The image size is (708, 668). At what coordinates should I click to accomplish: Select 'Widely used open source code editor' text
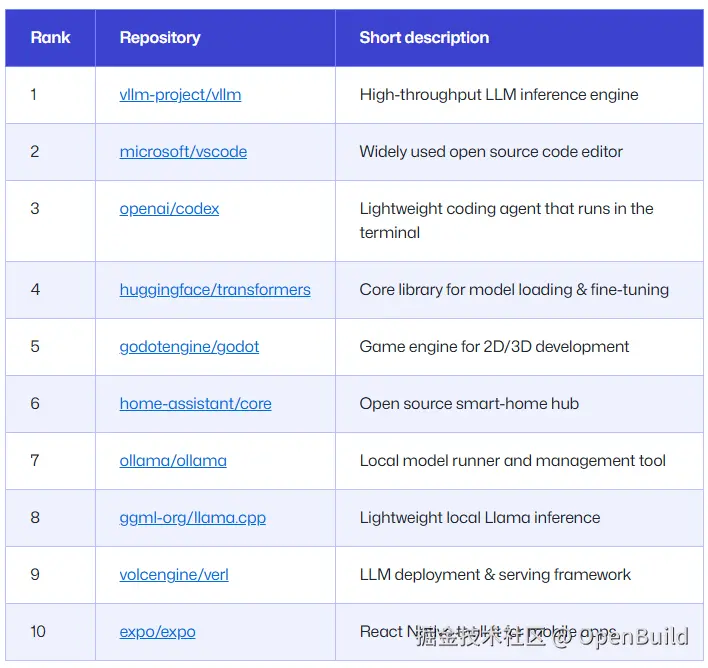[491, 152]
